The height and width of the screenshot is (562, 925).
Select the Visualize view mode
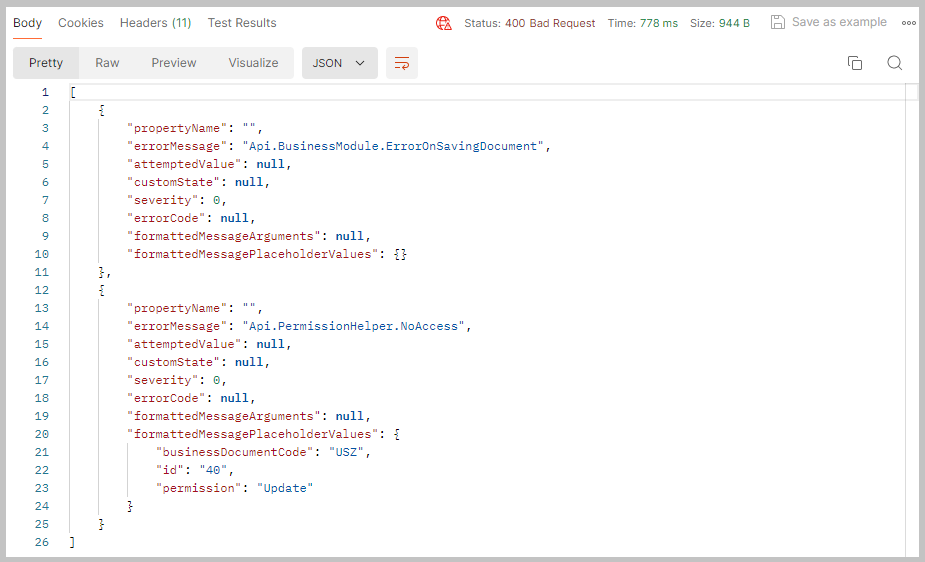(x=253, y=63)
